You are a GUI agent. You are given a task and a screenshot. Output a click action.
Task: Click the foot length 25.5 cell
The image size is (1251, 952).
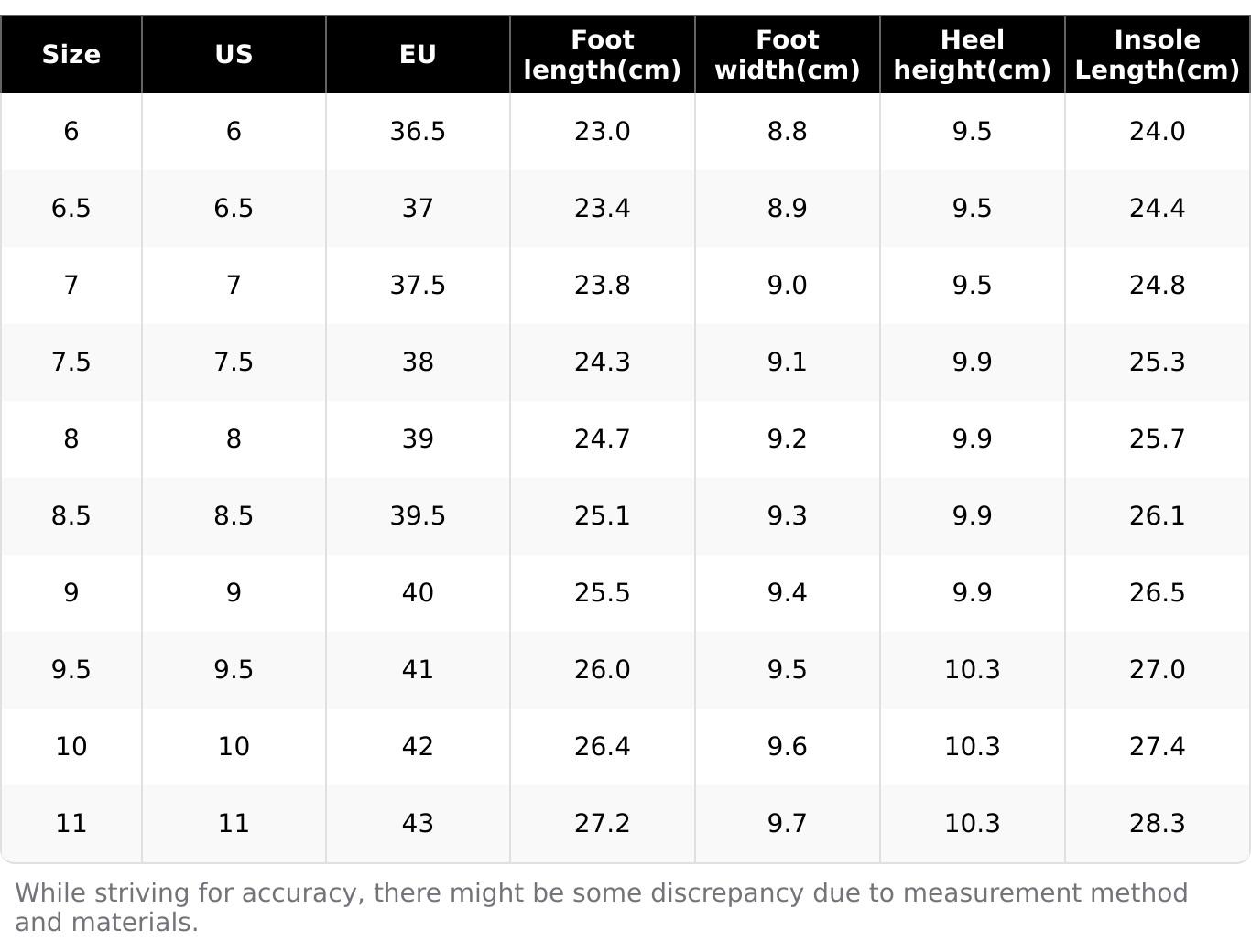click(x=602, y=593)
